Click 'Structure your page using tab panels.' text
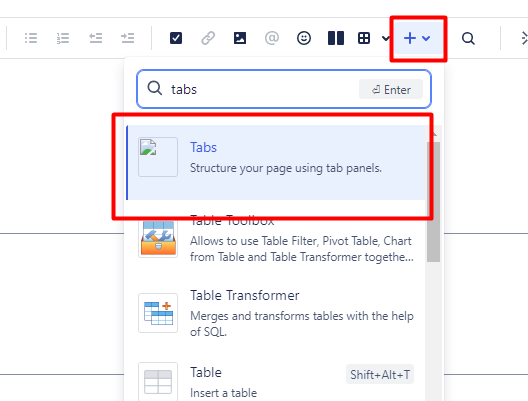Screen dimensions: 528x401 point(286,168)
